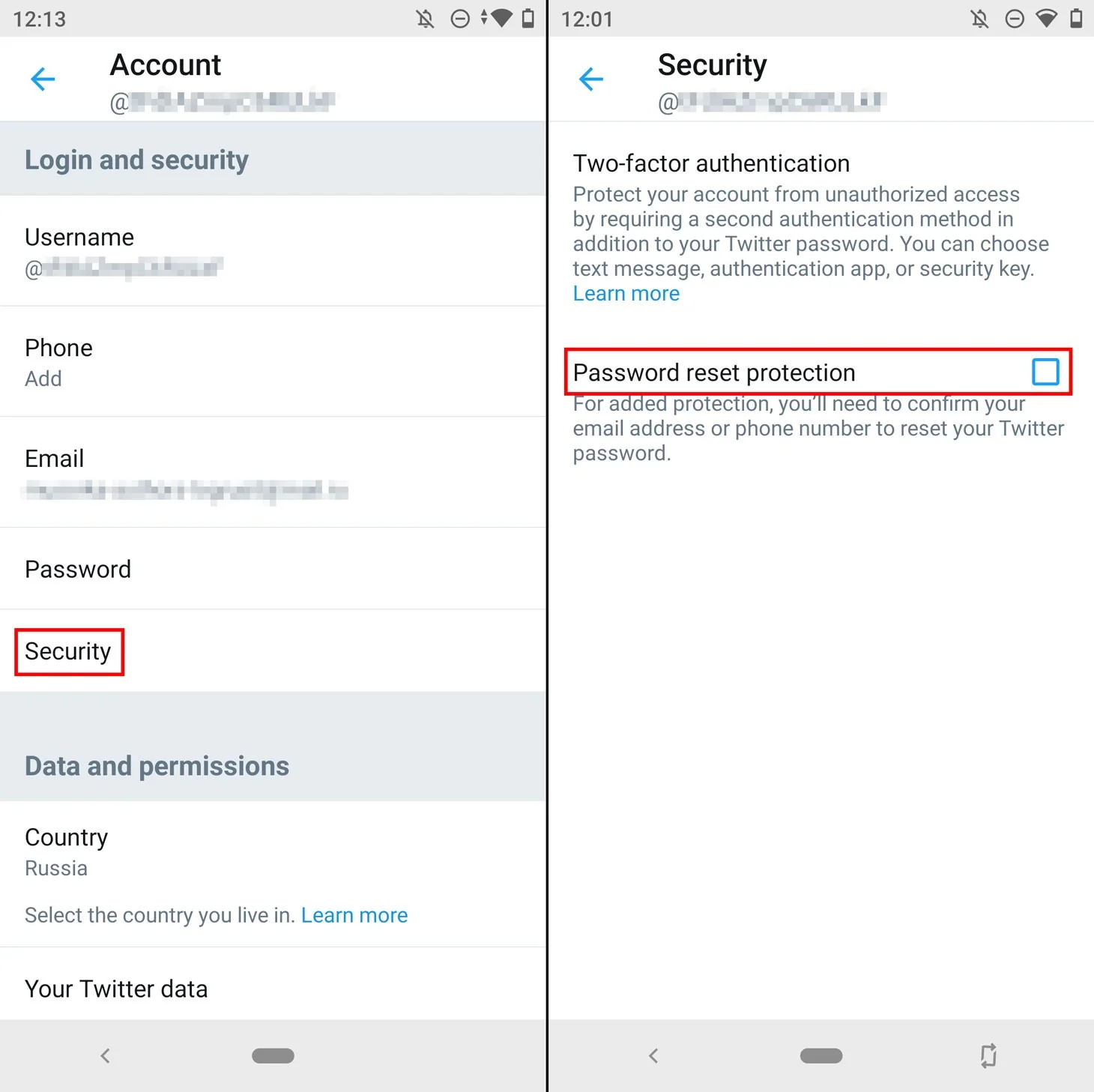This screenshot has width=1094, height=1092.
Task: Open the Security settings item
Action: click(x=68, y=651)
